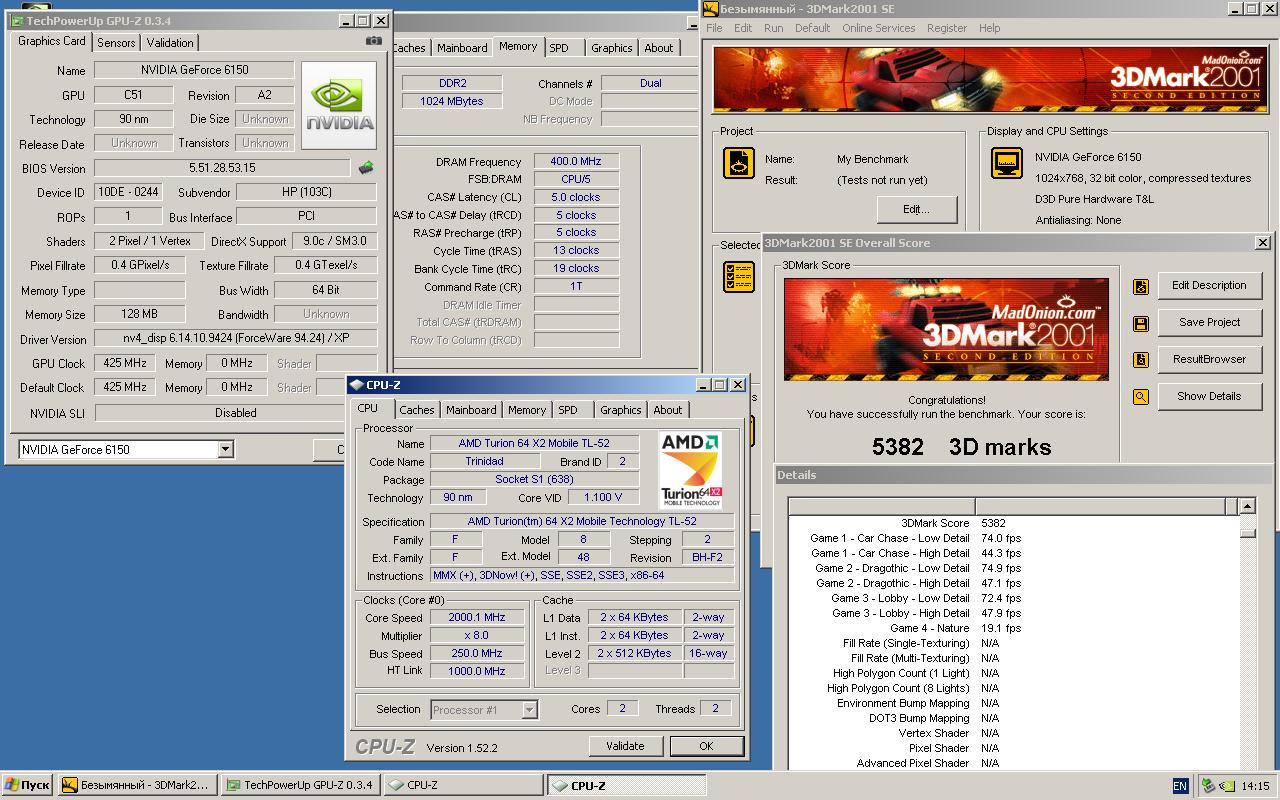Click the Selected Tests checklist icon
Image resolution: width=1280 pixels, height=800 pixels.
click(739, 276)
